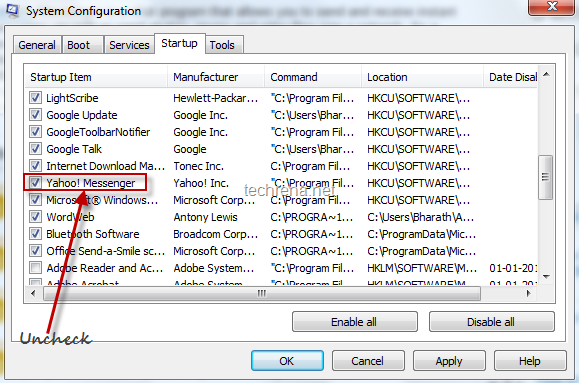The width and height of the screenshot is (579, 383).
Task: Switch to the General tab
Action: pos(37,45)
